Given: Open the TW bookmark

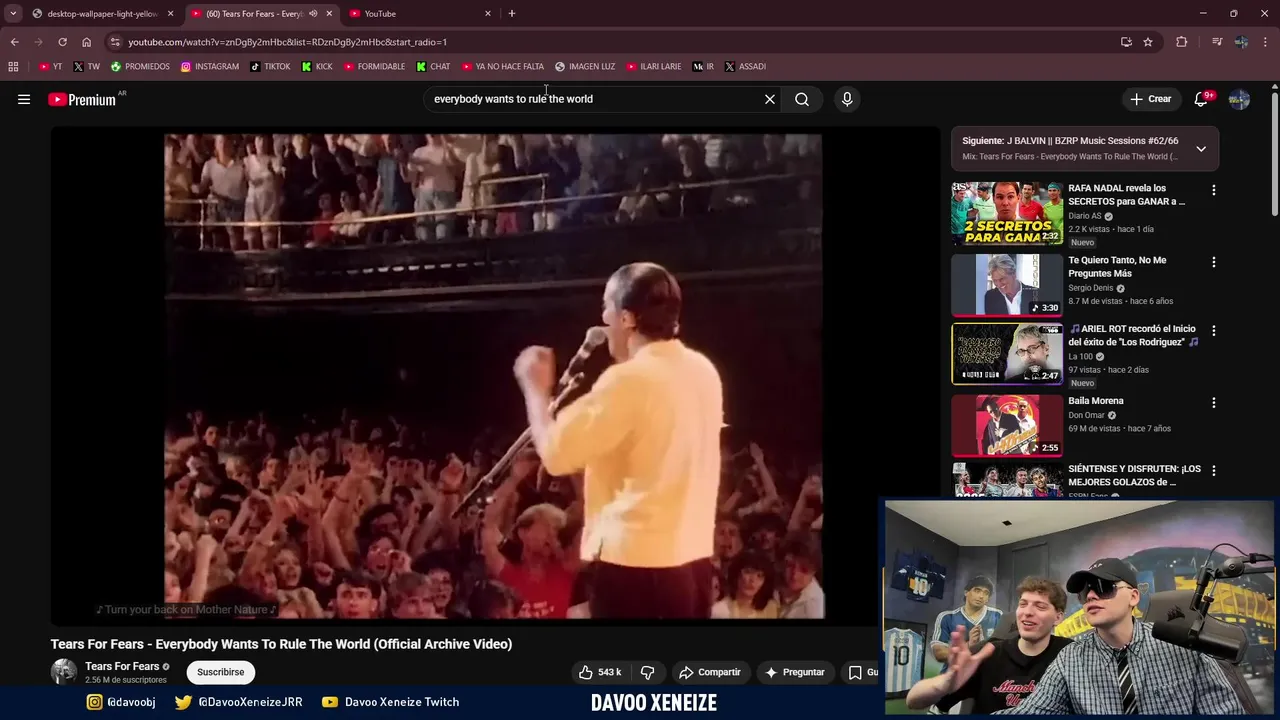Looking at the screenshot, I should pos(87,67).
